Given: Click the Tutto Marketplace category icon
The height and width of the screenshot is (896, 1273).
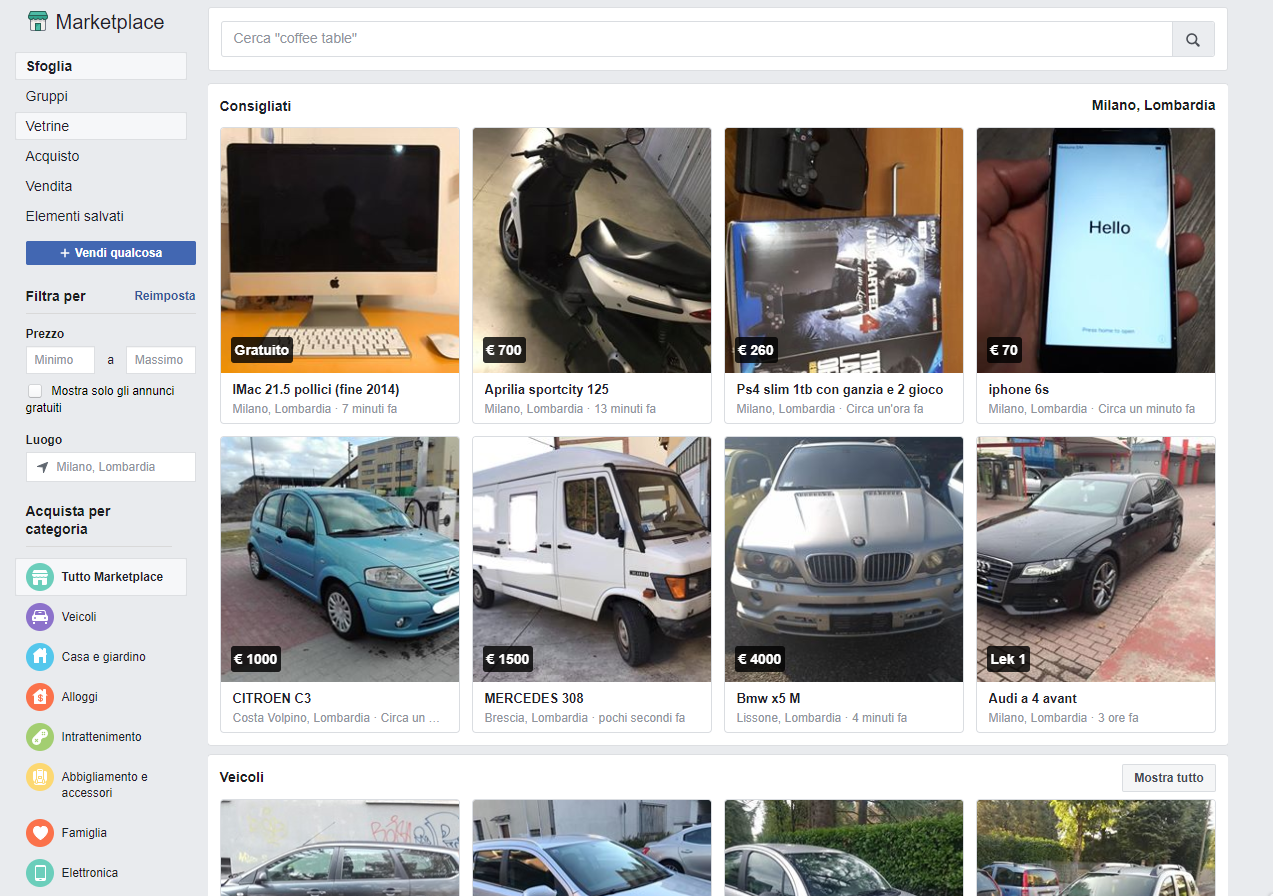Looking at the screenshot, I should click(40, 577).
